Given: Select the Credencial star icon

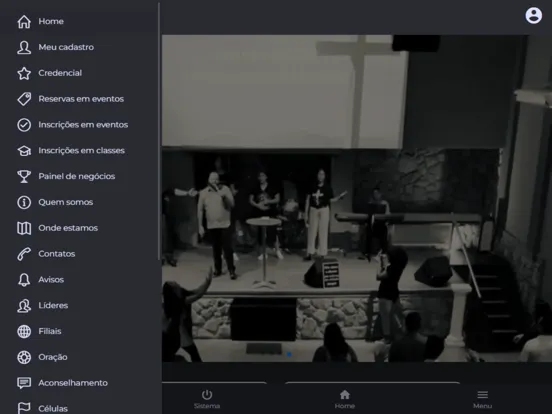Looking at the screenshot, I should click(x=24, y=73).
